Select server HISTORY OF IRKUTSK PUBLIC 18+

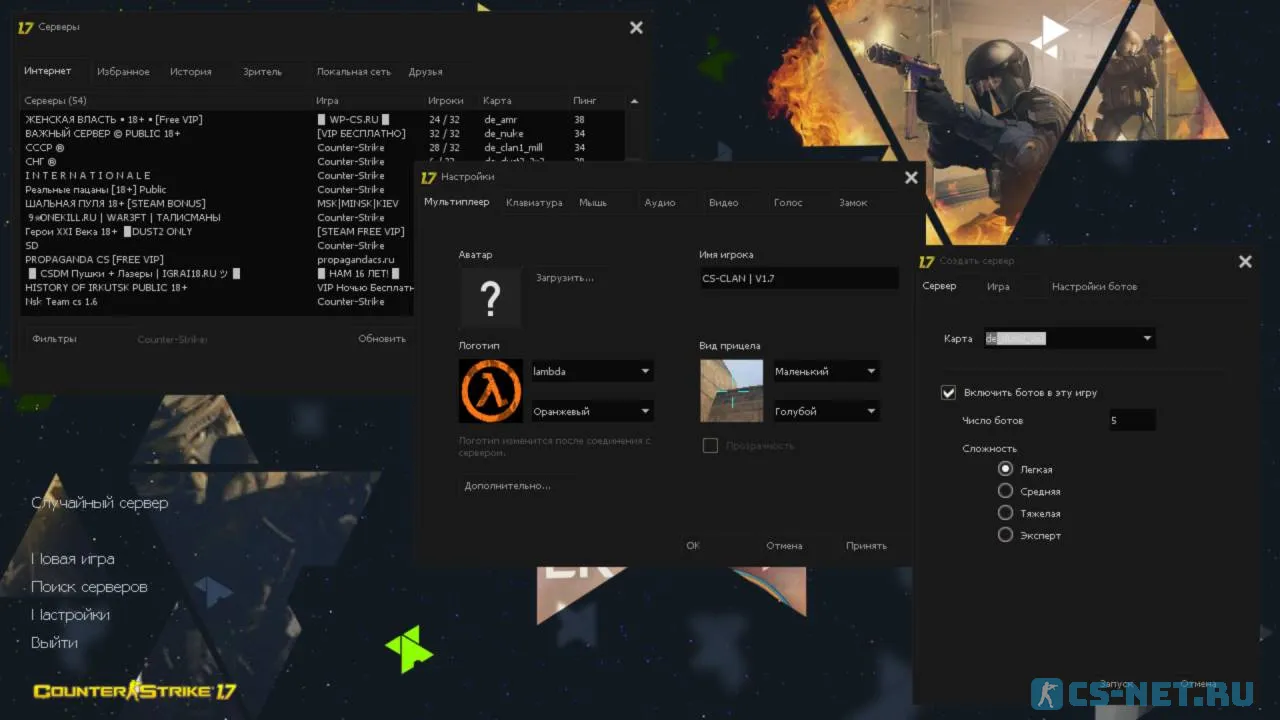coord(218,288)
